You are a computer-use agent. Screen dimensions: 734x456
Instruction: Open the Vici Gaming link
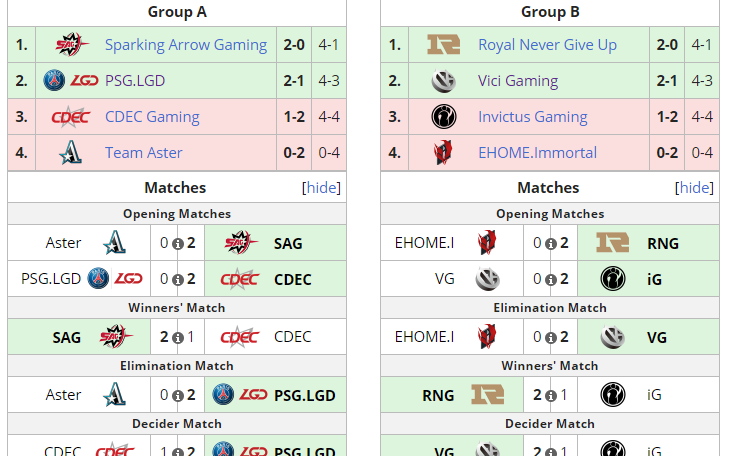click(518, 81)
